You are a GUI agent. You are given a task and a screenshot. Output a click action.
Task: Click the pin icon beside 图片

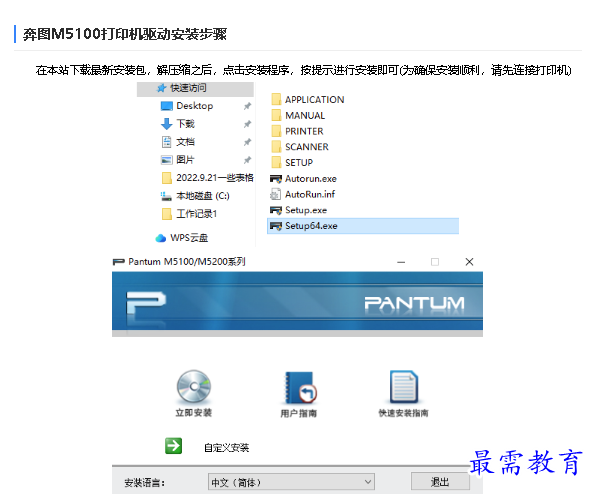tap(247, 160)
